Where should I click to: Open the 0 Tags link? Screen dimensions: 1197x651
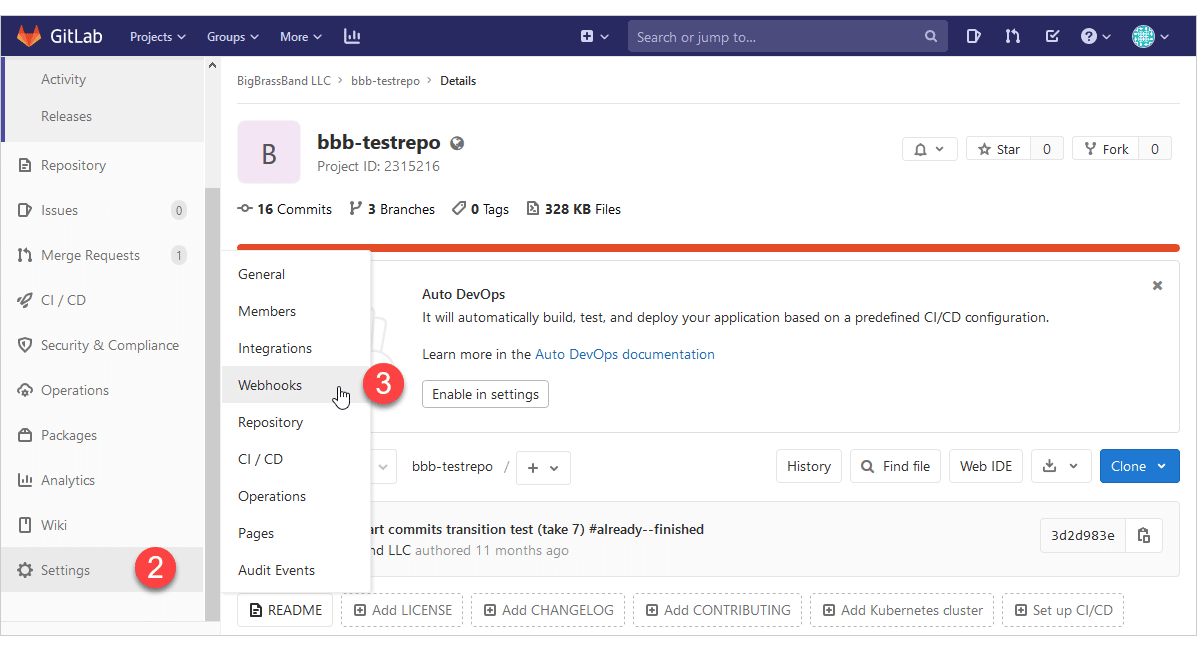coord(480,209)
